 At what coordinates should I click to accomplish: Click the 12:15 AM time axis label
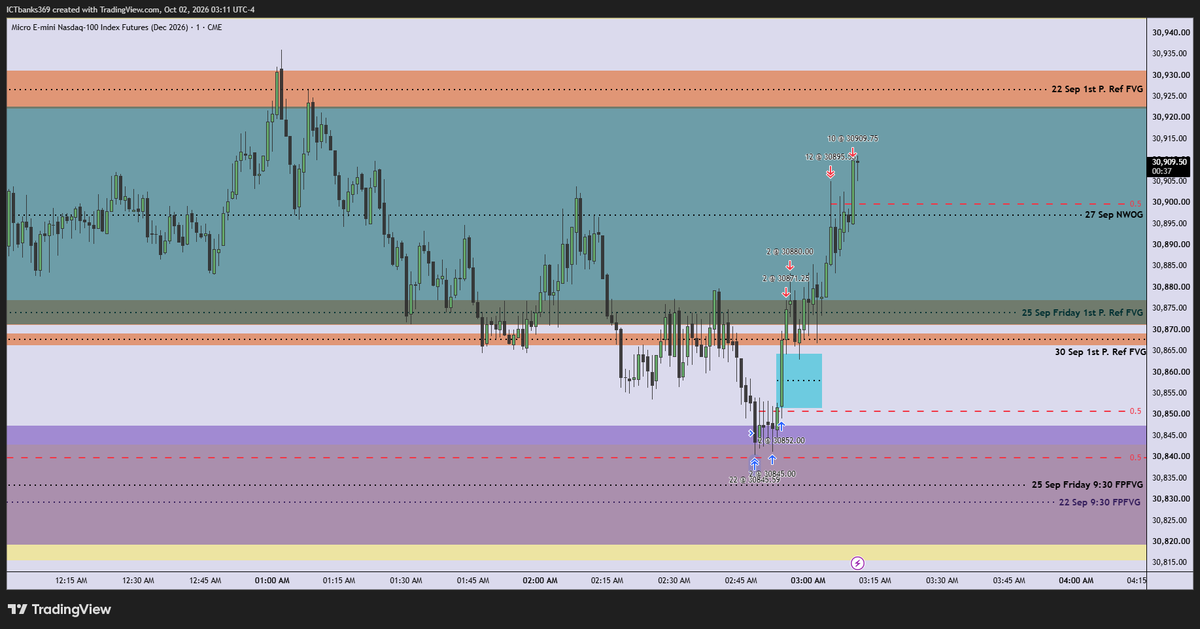click(71, 580)
